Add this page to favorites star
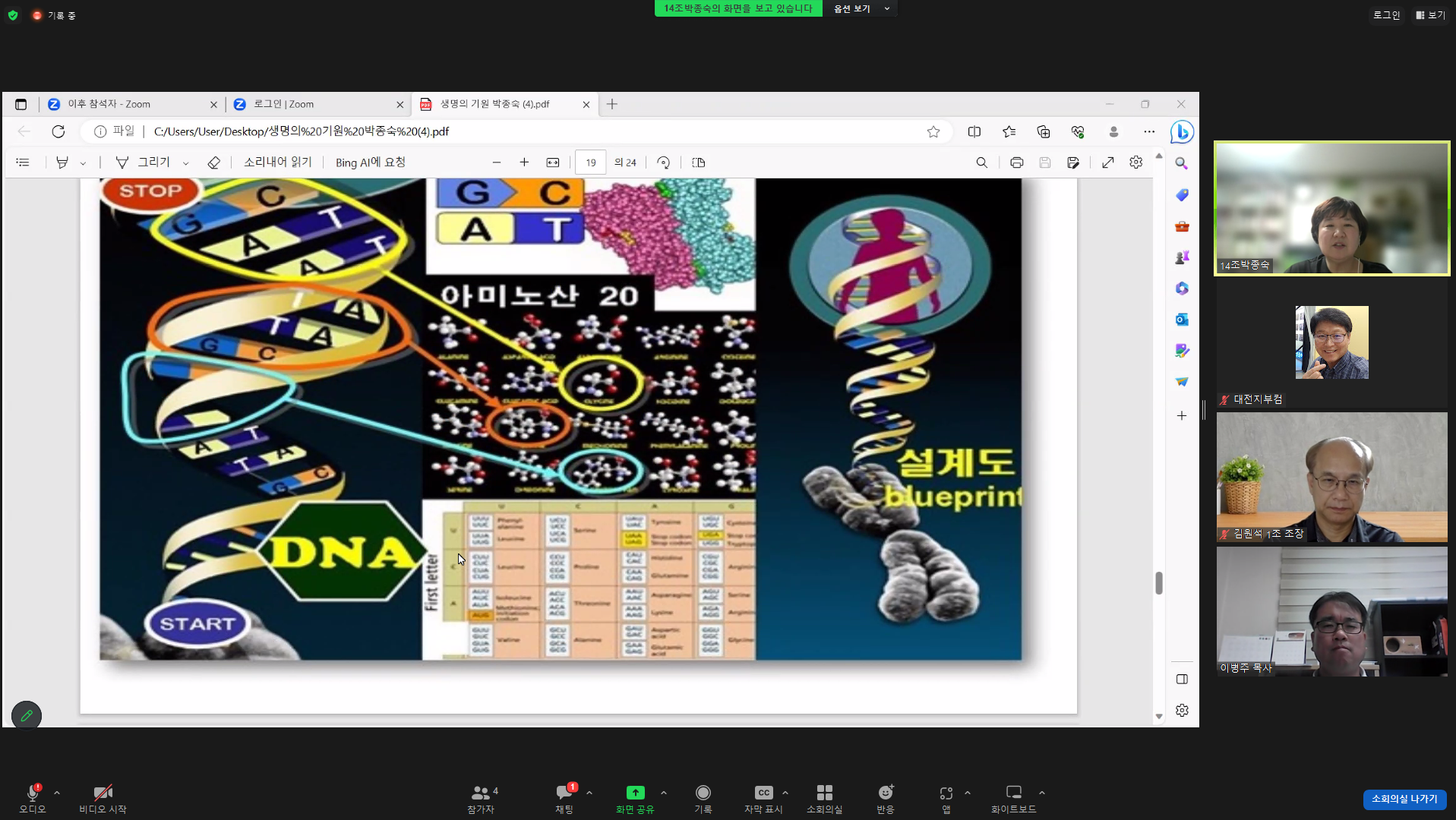The image size is (1456, 820). click(933, 131)
